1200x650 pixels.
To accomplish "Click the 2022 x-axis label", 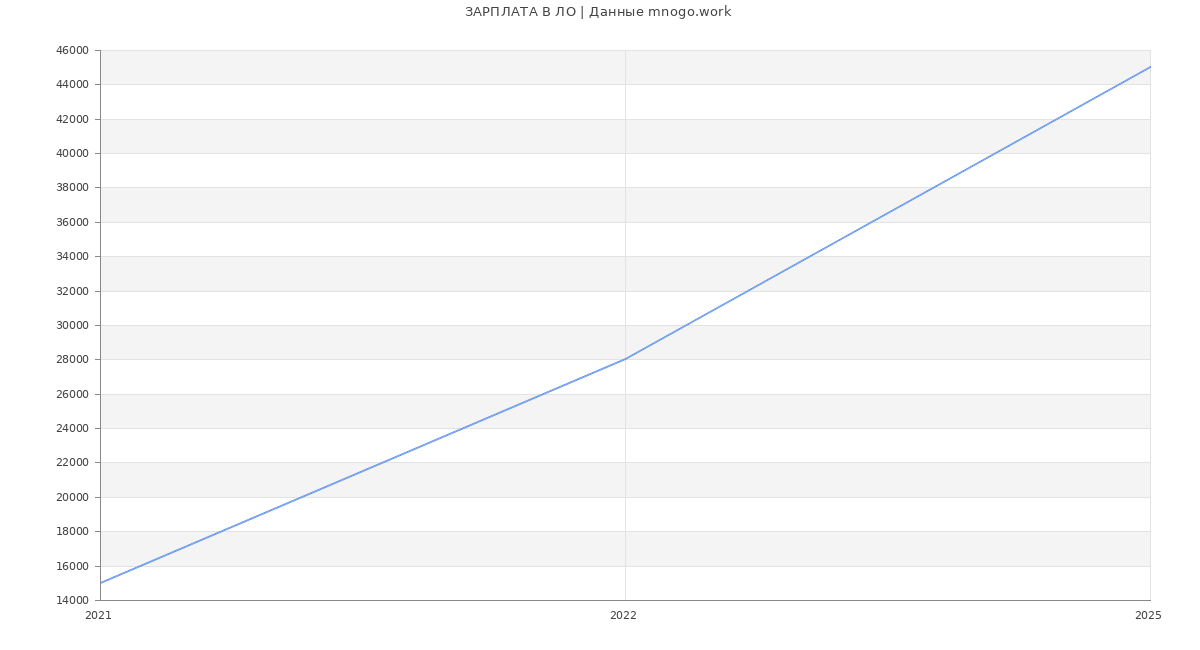I will point(623,616).
